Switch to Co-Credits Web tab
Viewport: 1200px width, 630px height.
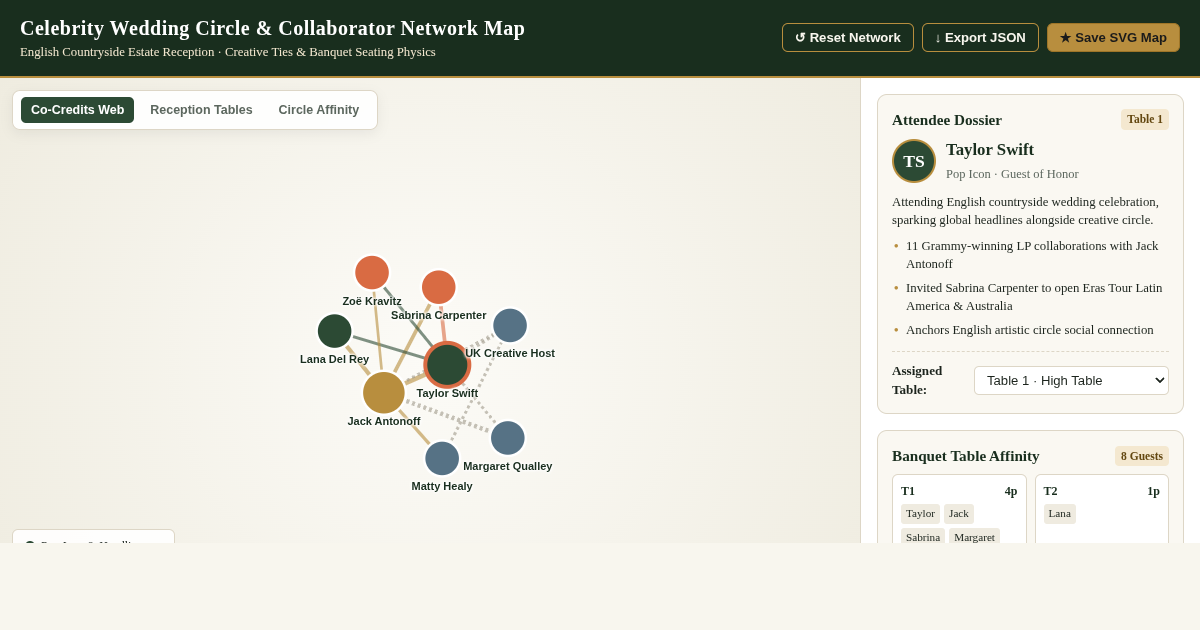tap(77, 110)
